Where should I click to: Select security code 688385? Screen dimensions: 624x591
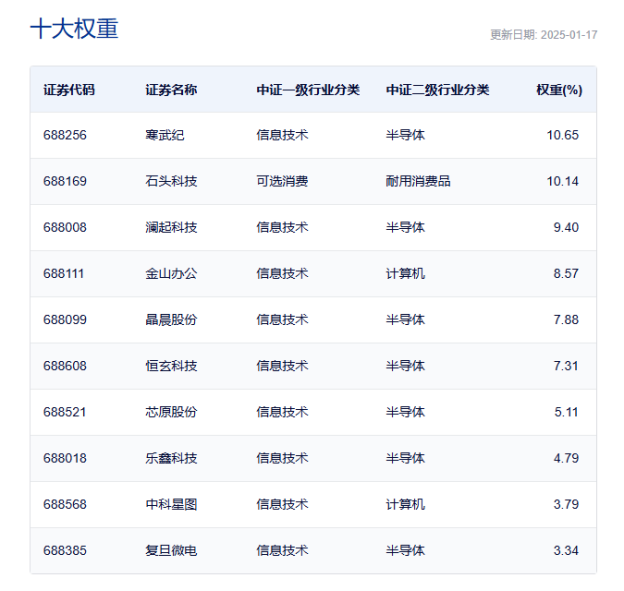click(x=65, y=551)
